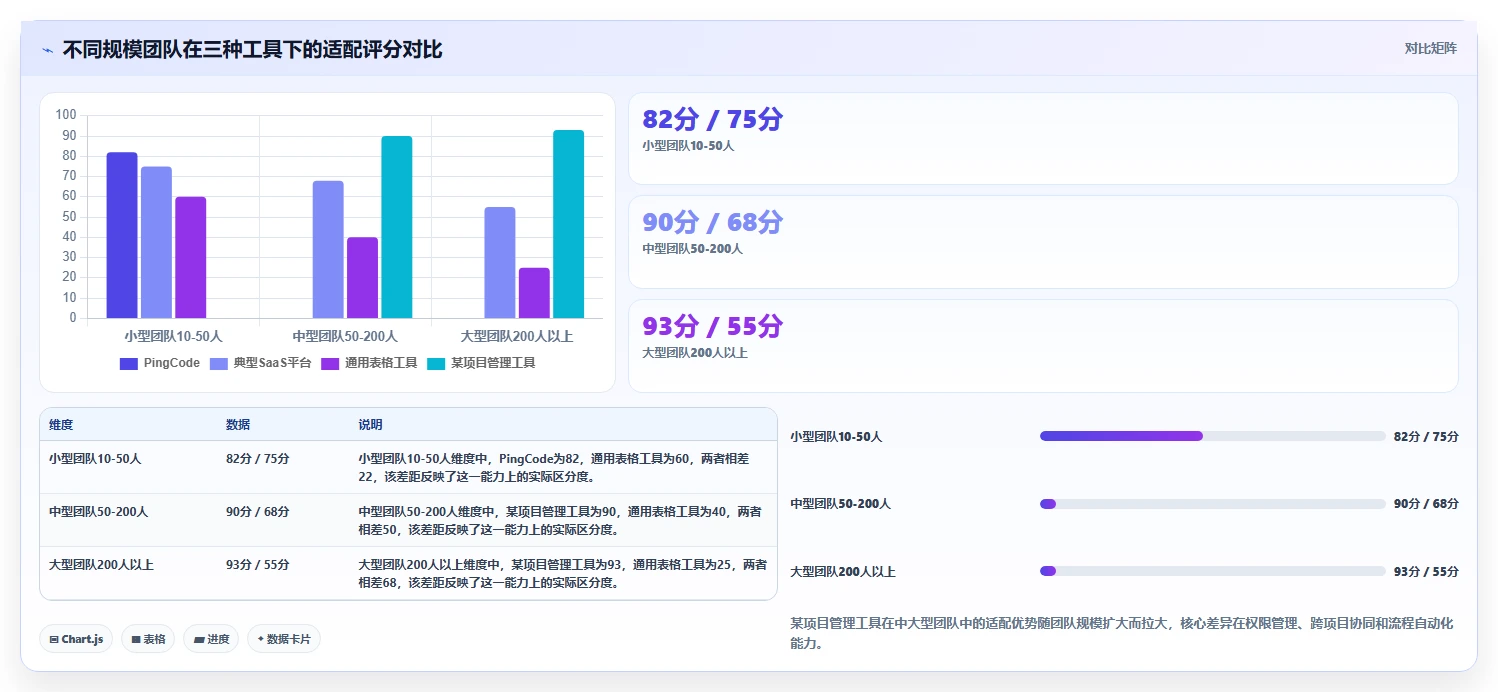Click the 某项目管理工具 bar for 大型团队200人以上
This screenshot has height=692, width=1498.
pyautogui.click(x=569, y=224)
